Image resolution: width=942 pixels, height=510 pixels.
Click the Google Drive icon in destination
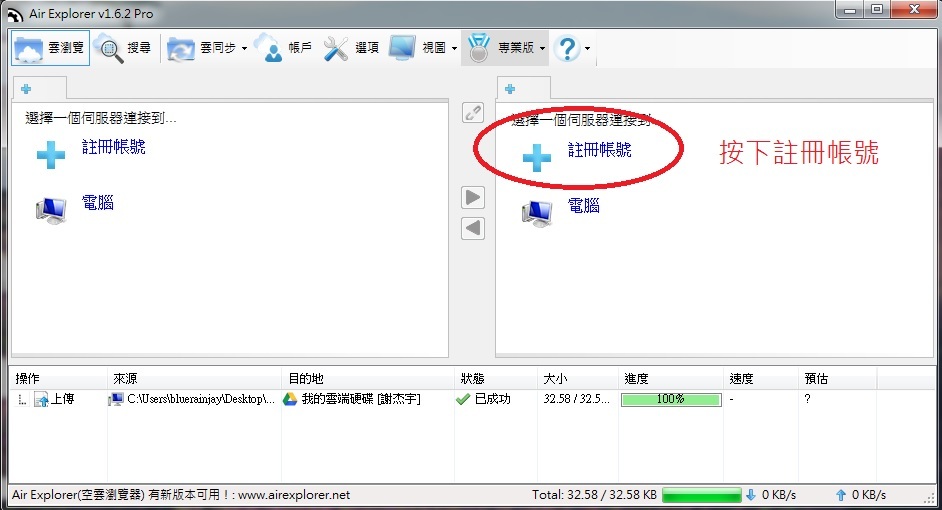[x=290, y=399]
